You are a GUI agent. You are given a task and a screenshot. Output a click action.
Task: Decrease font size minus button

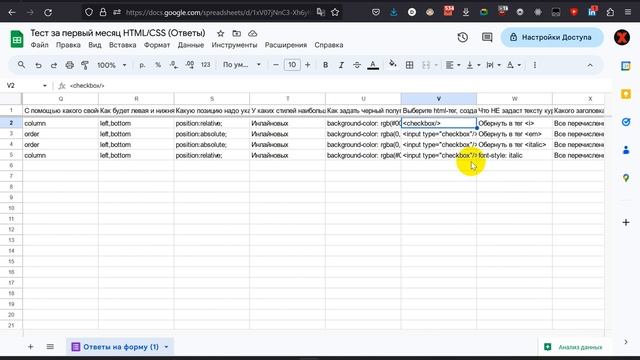(276, 65)
